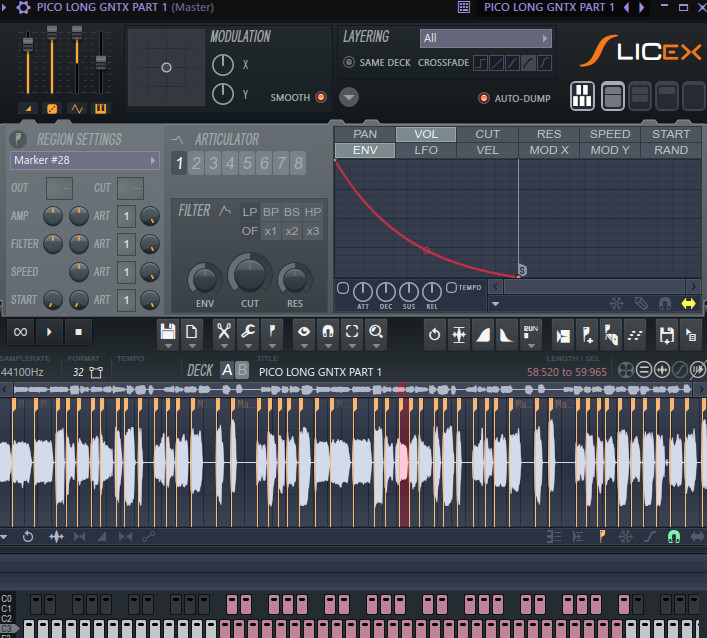Viewport: 707px width, 638px height.
Task: Click the modulation X/Y pad
Action: [166, 68]
